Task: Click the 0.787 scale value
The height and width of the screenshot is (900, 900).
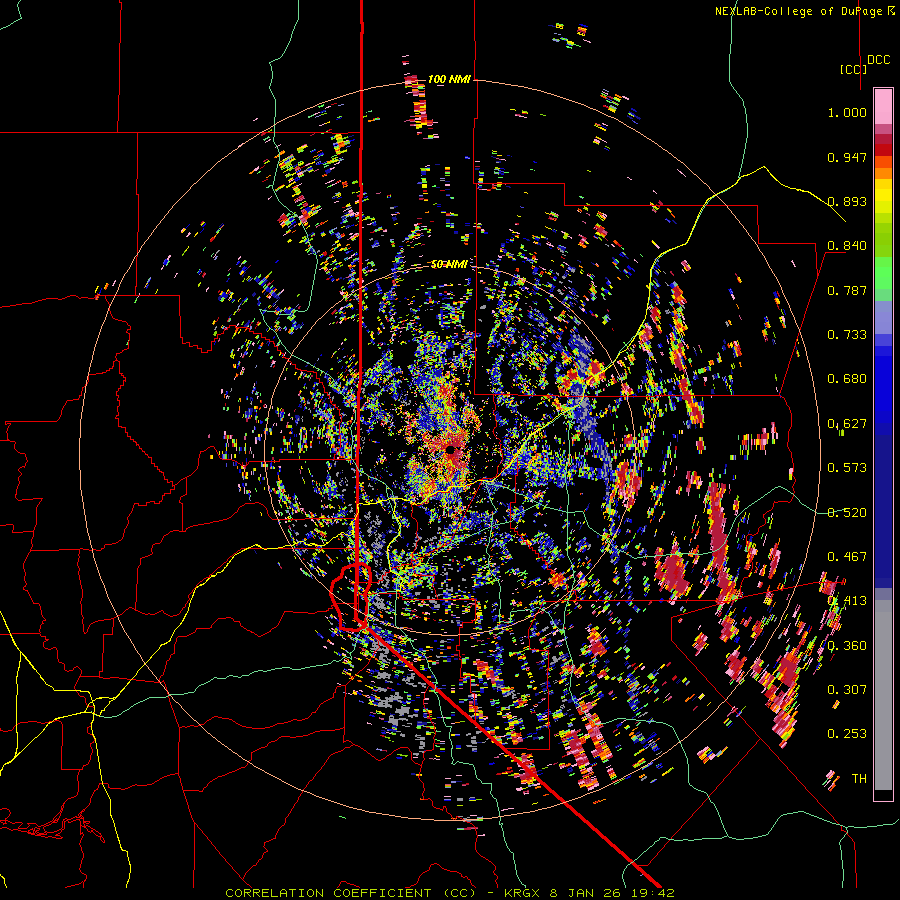Action: pos(847,290)
